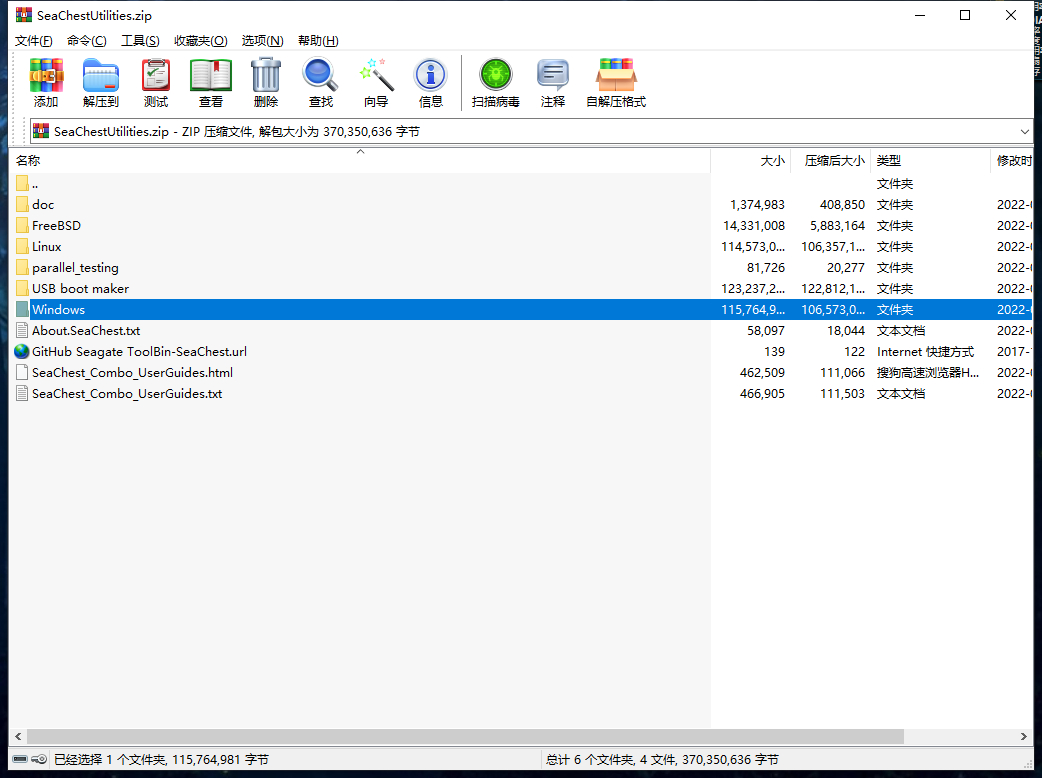1042x778 pixels.
Task: Click status text 已经选择 1 个文件夹
Action: (x=110, y=759)
